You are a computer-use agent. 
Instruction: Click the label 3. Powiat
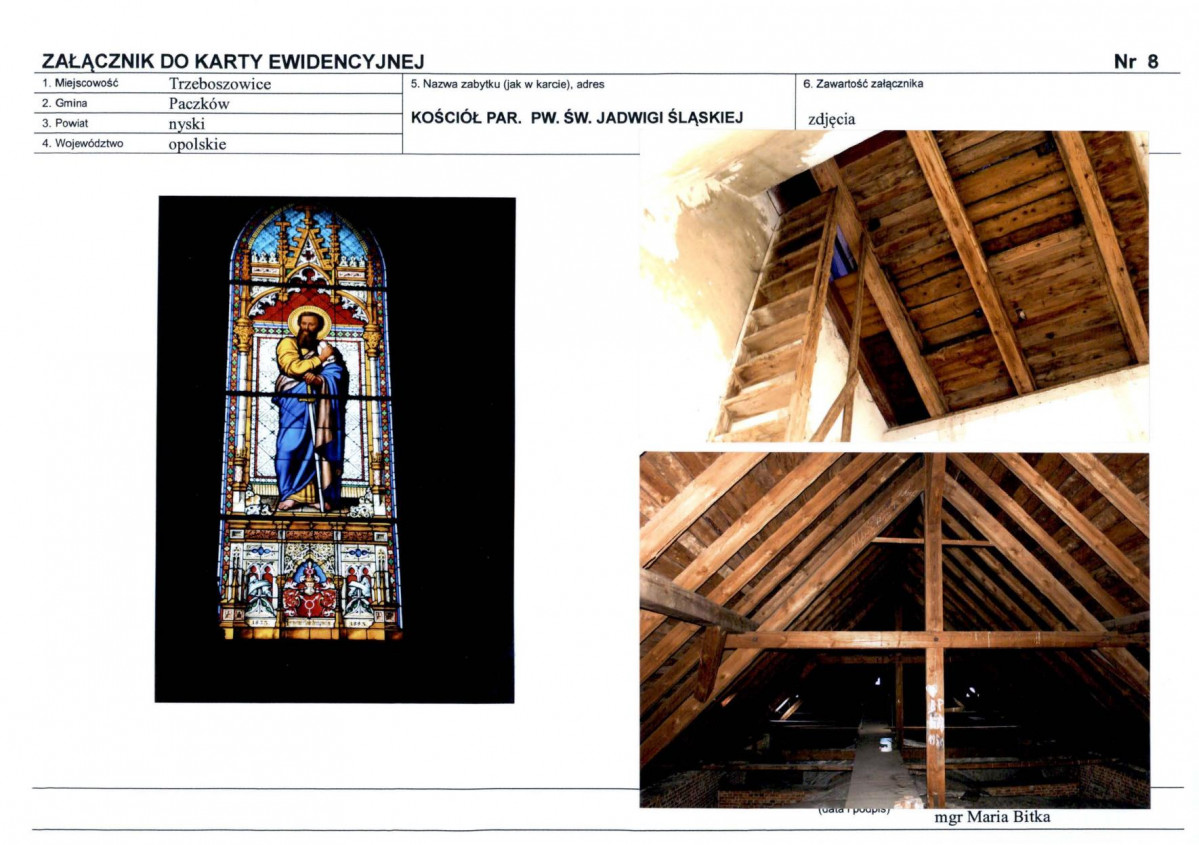[x=64, y=123]
